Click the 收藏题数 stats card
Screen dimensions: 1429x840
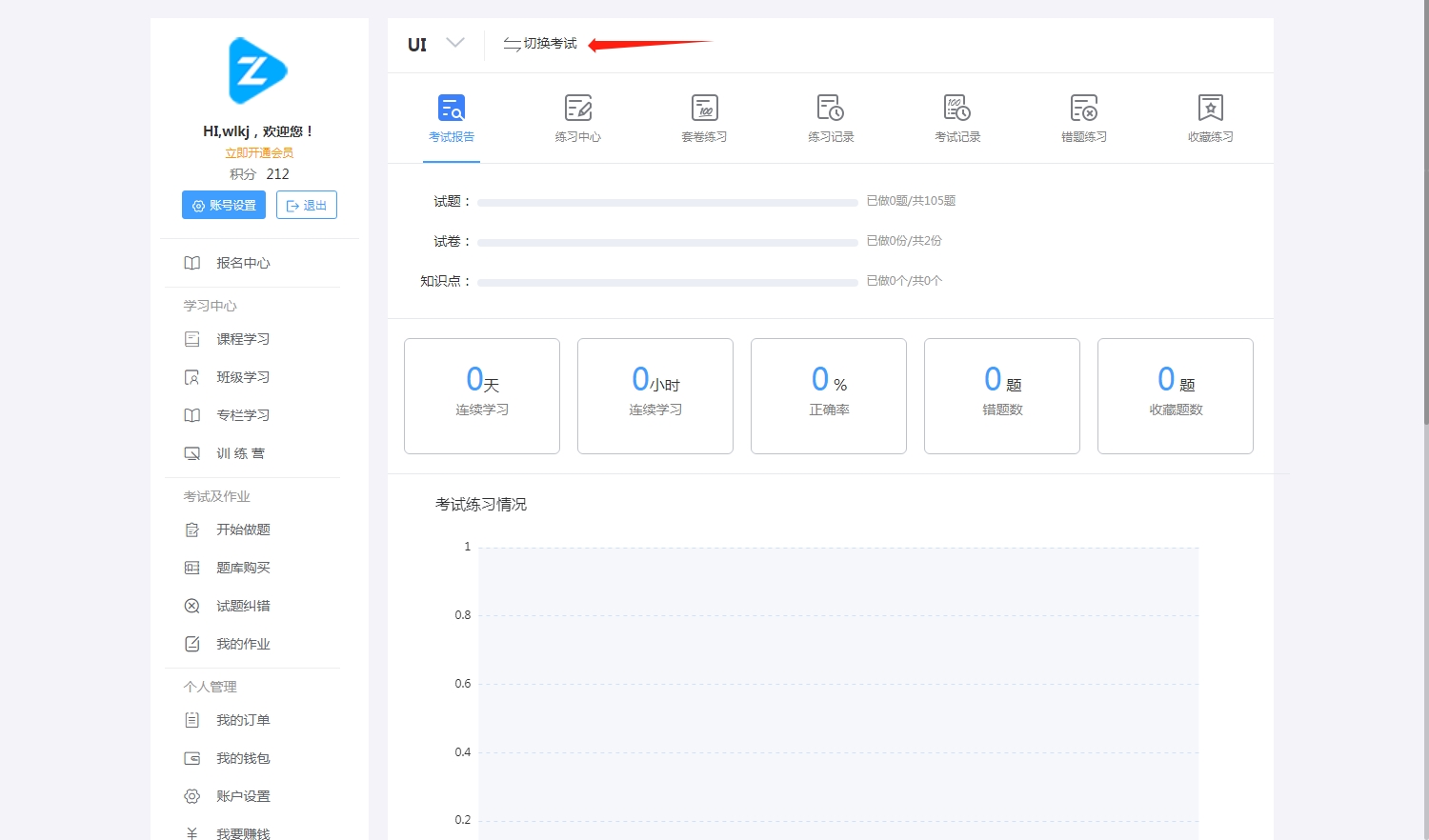[x=1176, y=396]
